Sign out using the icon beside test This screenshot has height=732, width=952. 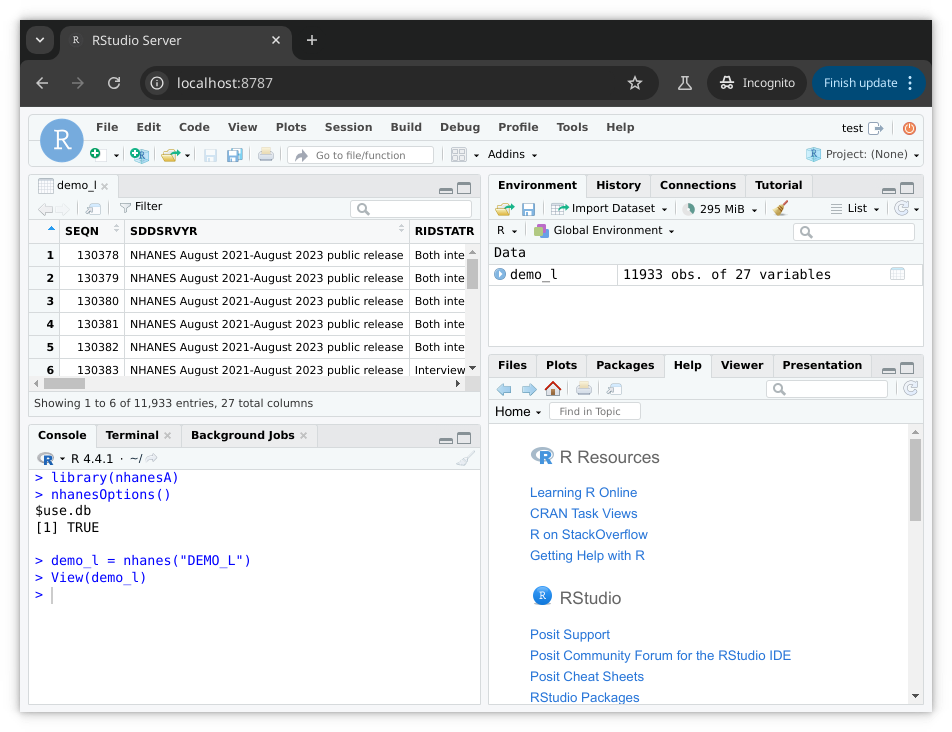(x=876, y=128)
